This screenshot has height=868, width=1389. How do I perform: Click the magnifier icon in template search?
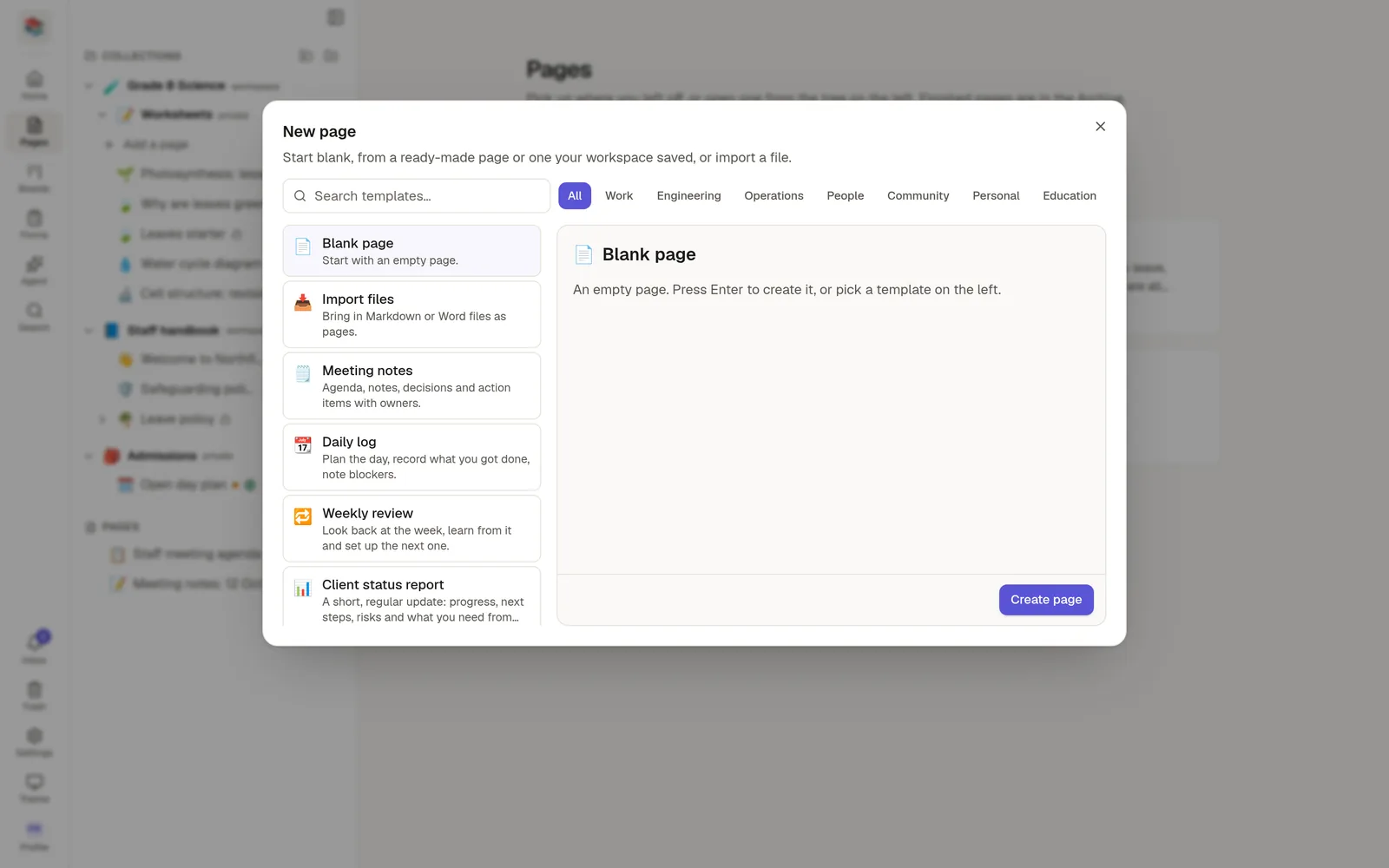(x=300, y=196)
